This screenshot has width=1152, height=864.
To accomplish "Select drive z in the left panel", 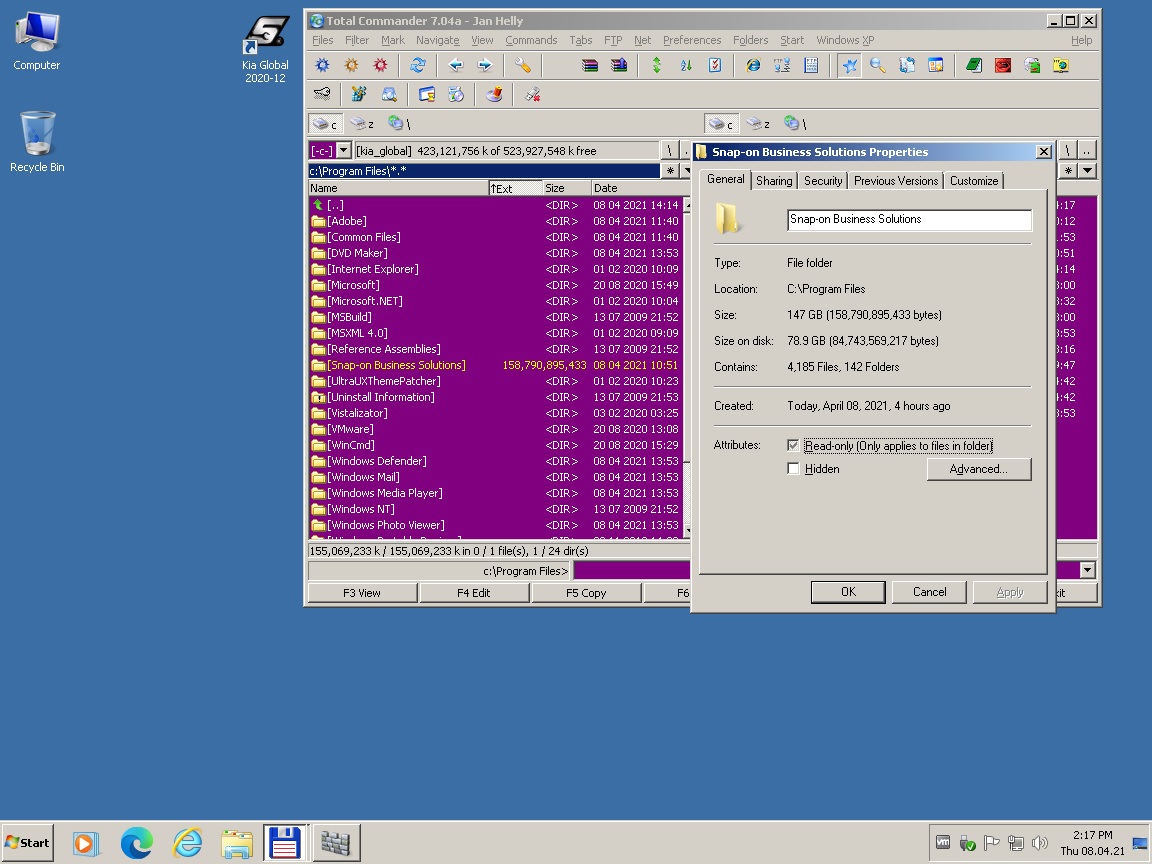I will click(x=361, y=123).
